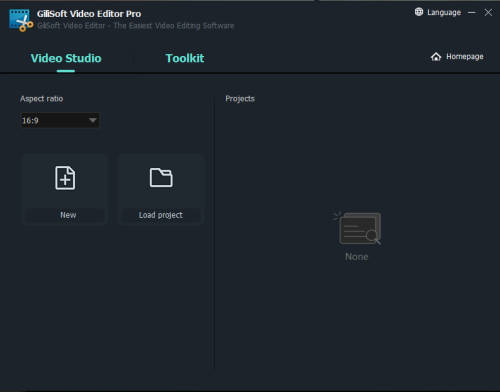Click the globe icon next to Language
Image resolution: width=500 pixels, height=392 pixels.
(419, 12)
